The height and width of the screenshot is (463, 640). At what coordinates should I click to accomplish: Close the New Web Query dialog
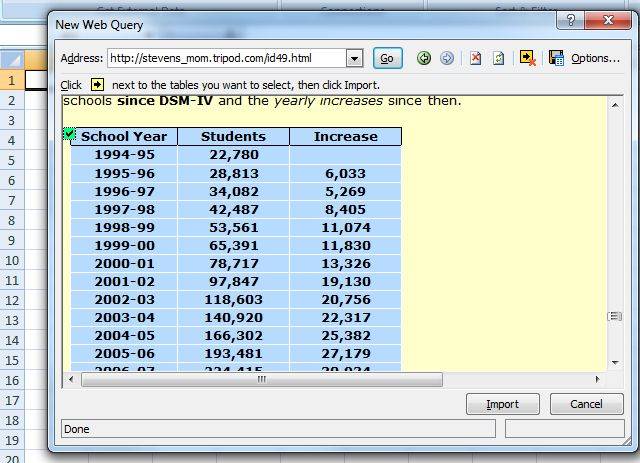(x=608, y=20)
